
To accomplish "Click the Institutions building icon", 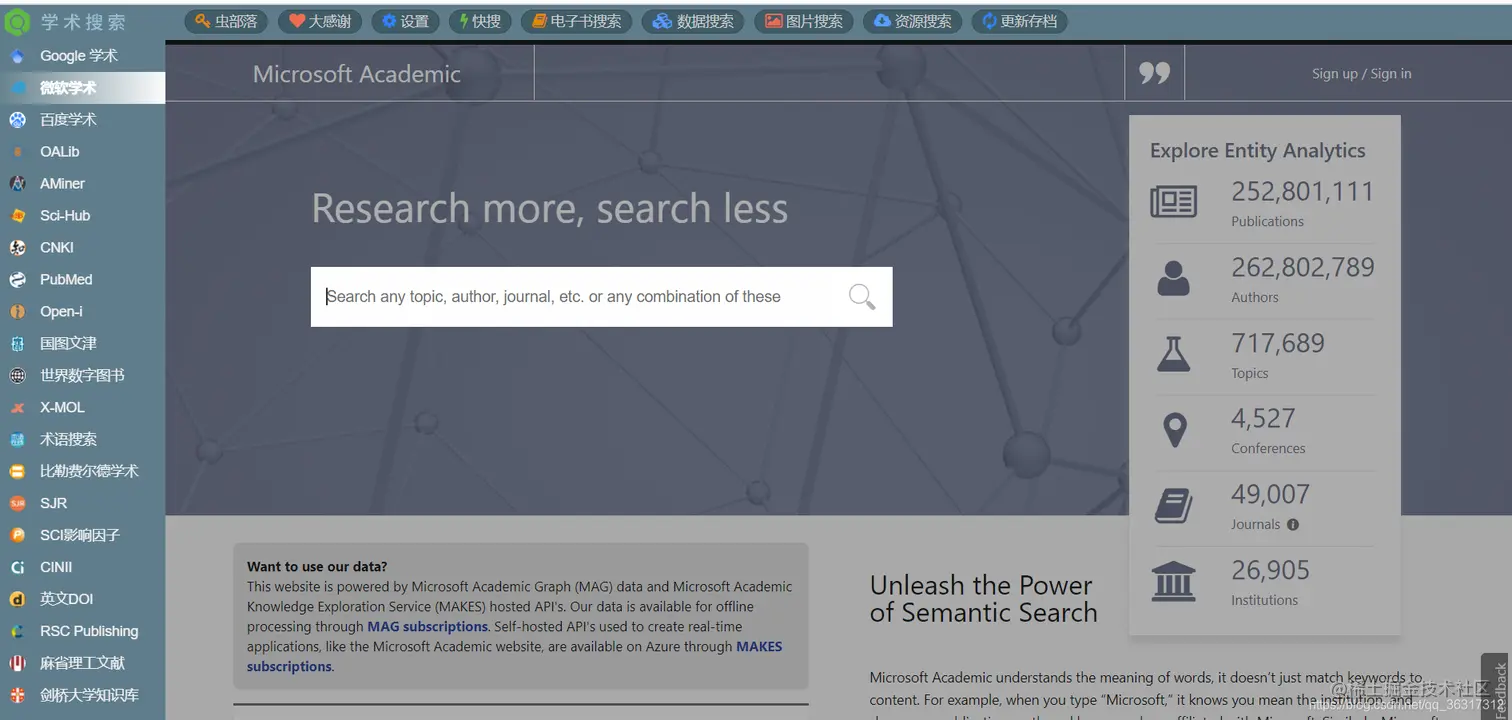I will 1173,581.
